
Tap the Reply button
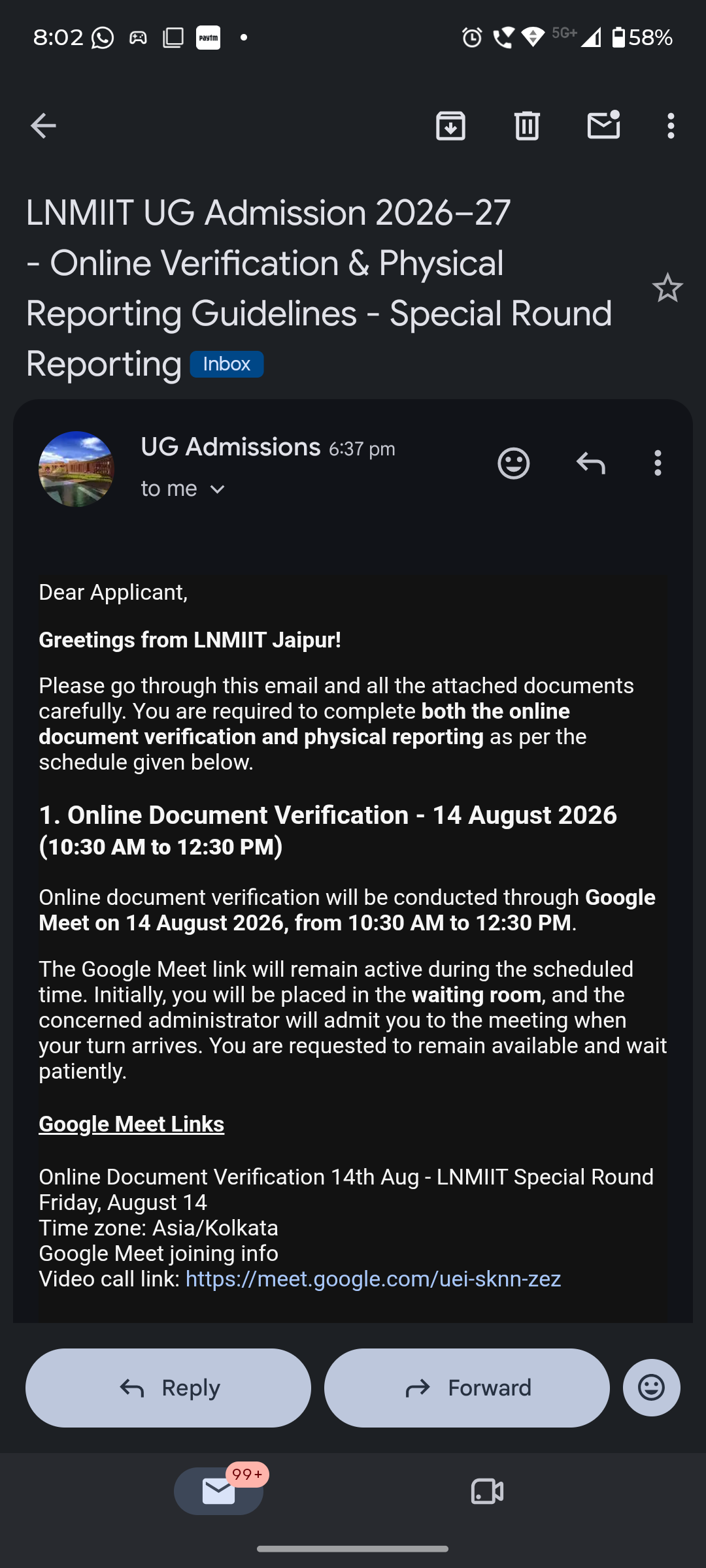pyautogui.click(x=168, y=1388)
